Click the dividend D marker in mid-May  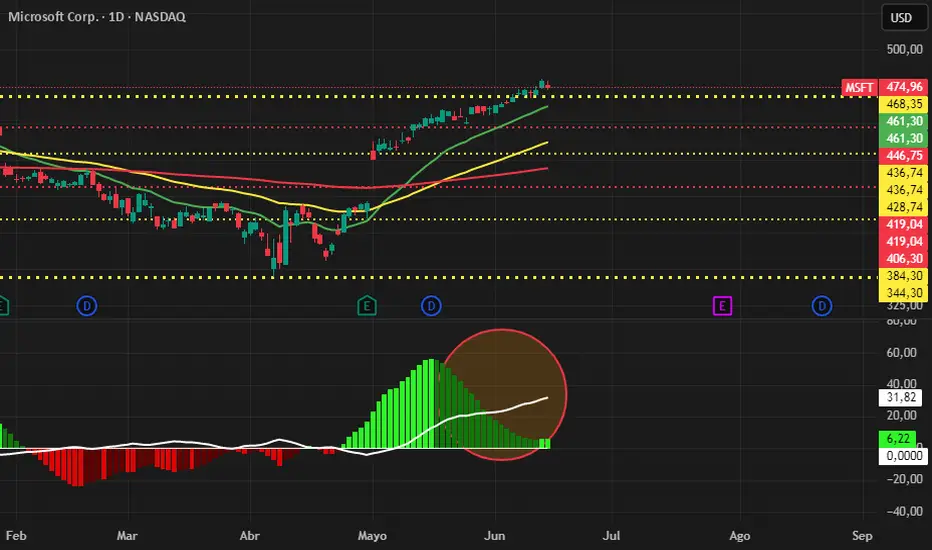click(x=431, y=306)
